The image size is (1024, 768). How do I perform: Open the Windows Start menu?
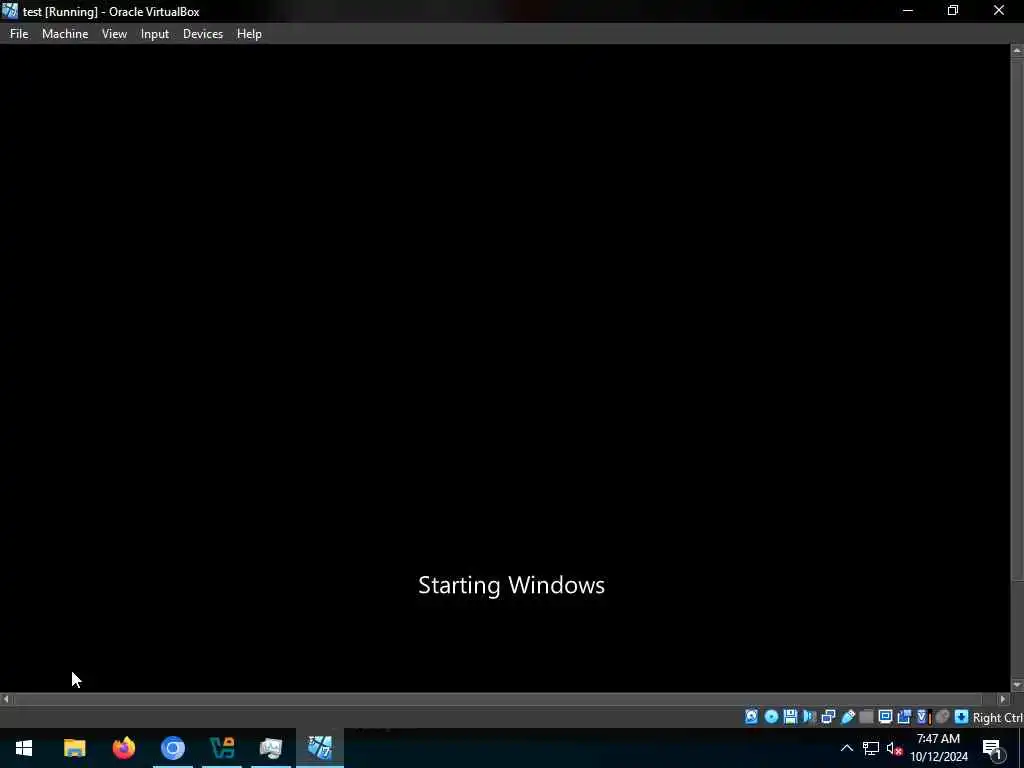pyautogui.click(x=24, y=748)
